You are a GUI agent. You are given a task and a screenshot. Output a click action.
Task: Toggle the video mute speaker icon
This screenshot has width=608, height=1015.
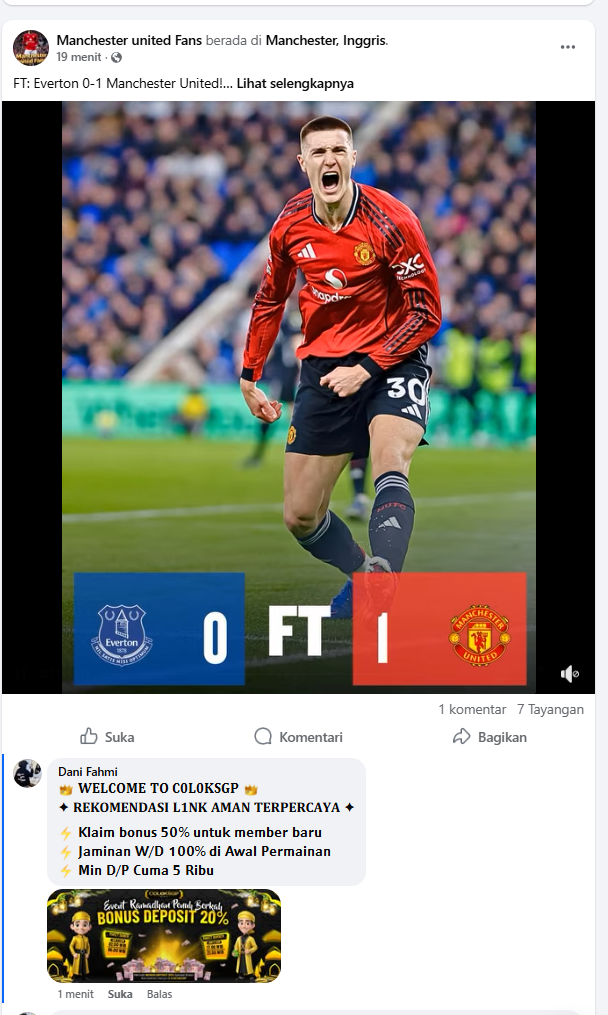(x=569, y=674)
